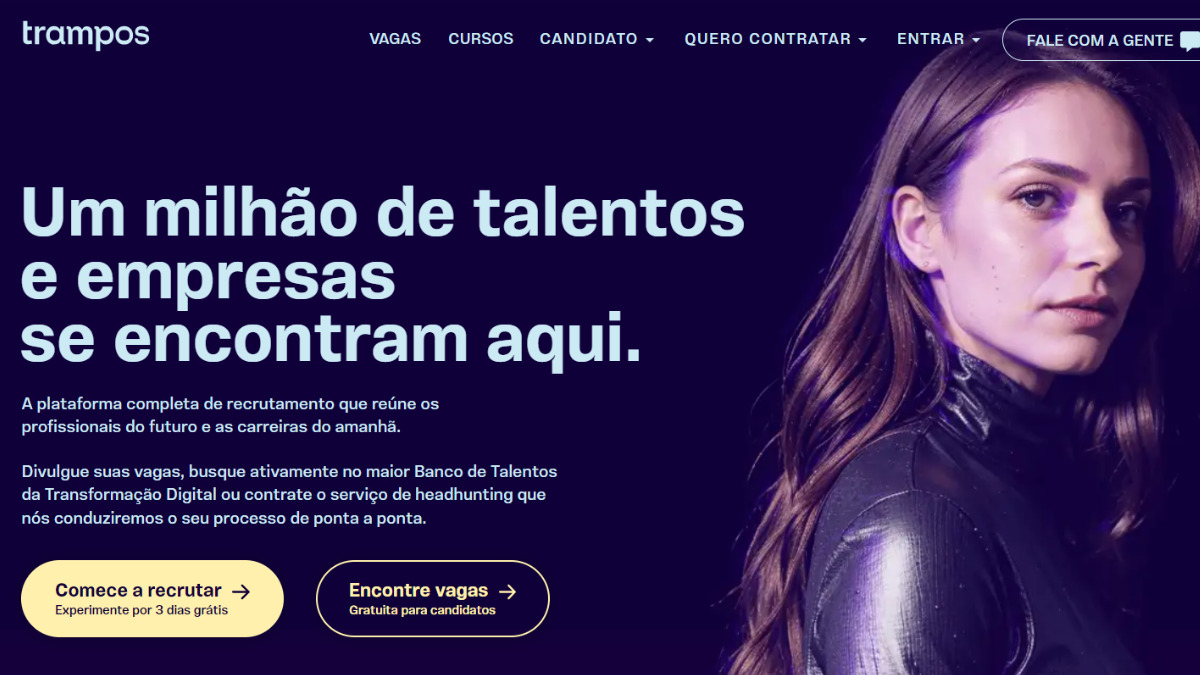1200x675 pixels.
Task: Click the Experimente por 3 dias grátis subtitle
Action: tap(141, 610)
